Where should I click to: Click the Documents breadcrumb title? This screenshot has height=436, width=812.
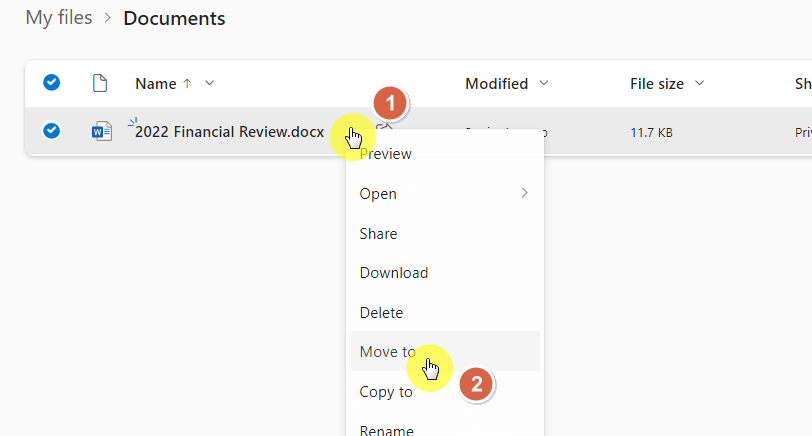(x=174, y=19)
